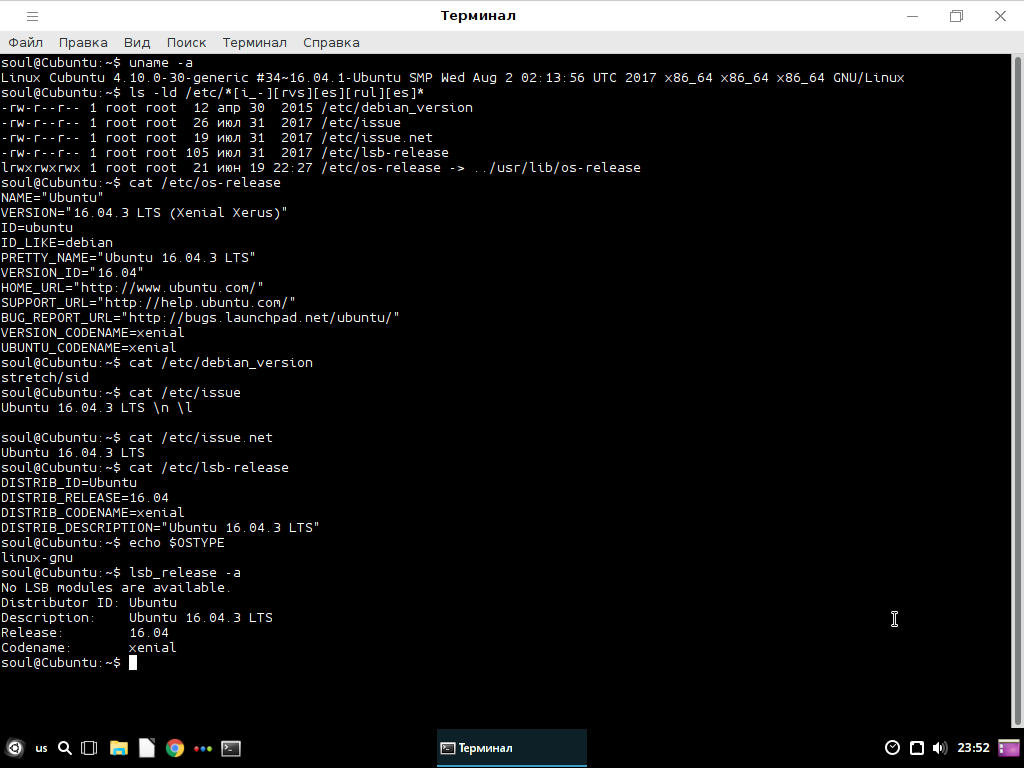Click the 'stretch/sid' output line

point(45,378)
